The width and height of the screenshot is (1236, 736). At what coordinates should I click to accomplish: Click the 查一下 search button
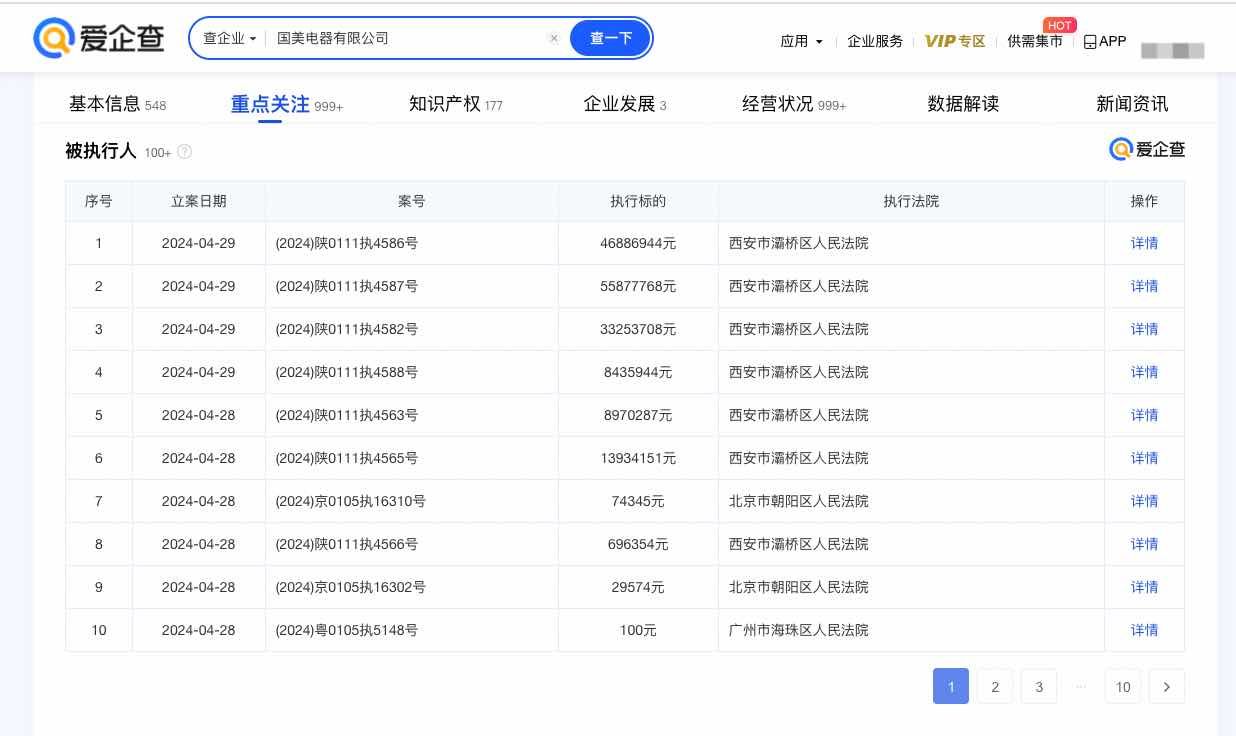click(x=610, y=39)
